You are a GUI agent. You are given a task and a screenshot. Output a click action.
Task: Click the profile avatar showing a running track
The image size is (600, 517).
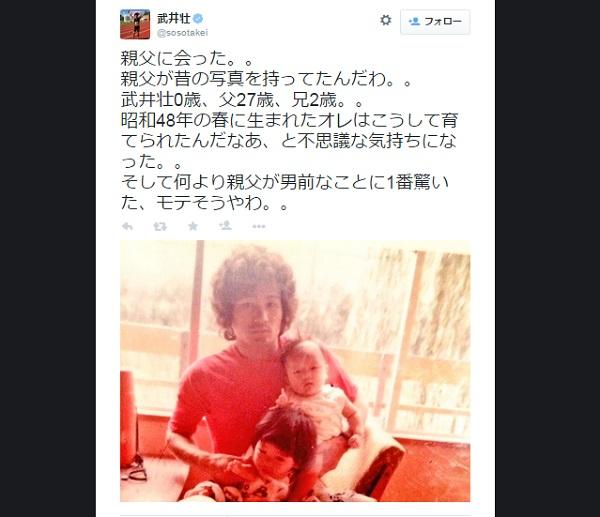tap(135, 24)
